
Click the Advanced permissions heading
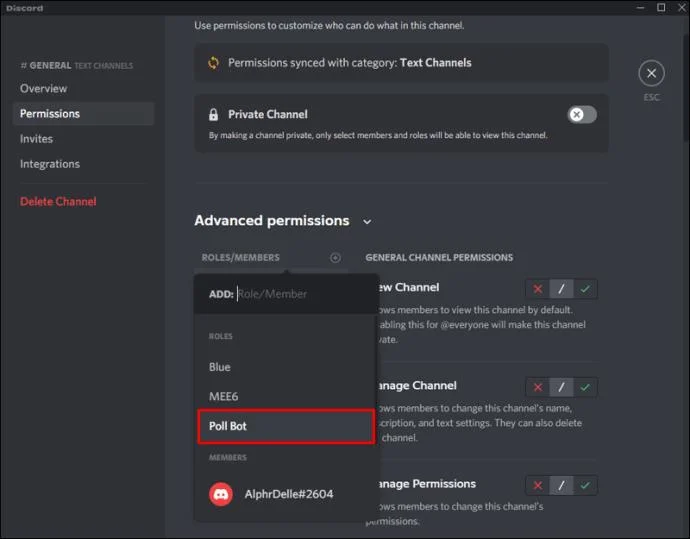[x=272, y=220]
